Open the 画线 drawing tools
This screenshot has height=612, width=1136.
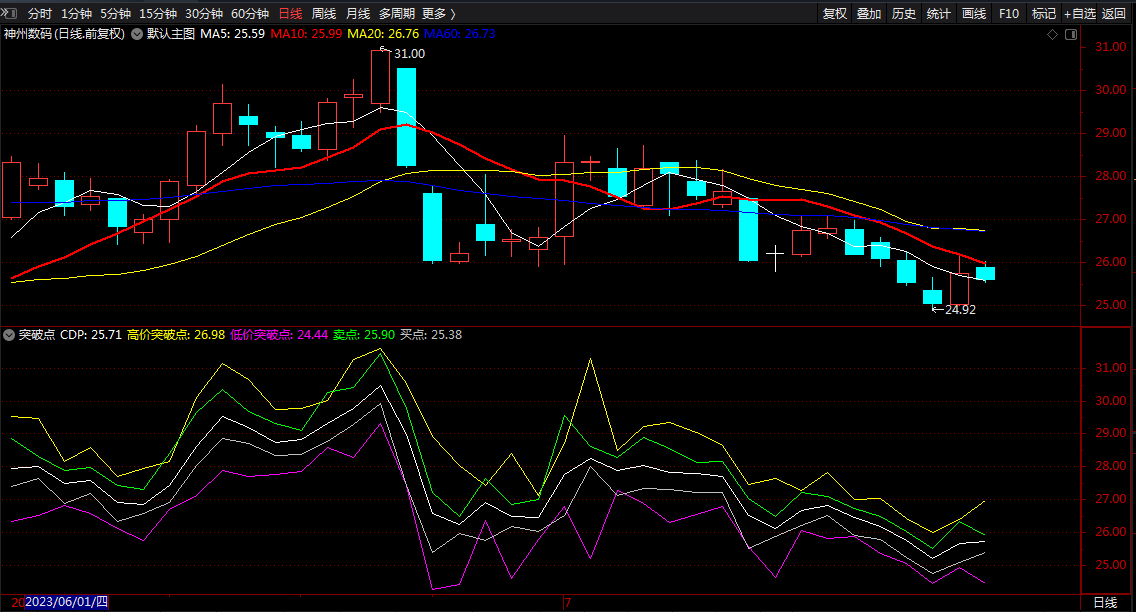(974, 14)
